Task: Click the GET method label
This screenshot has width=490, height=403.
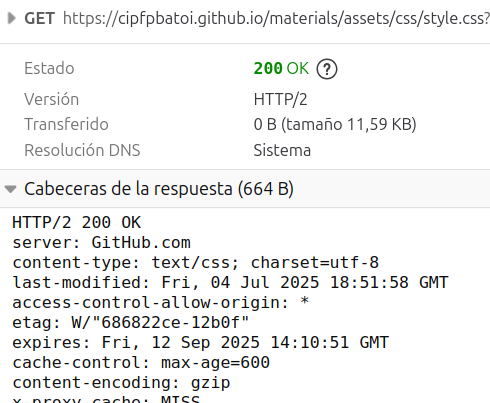Action: [x=39, y=18]
